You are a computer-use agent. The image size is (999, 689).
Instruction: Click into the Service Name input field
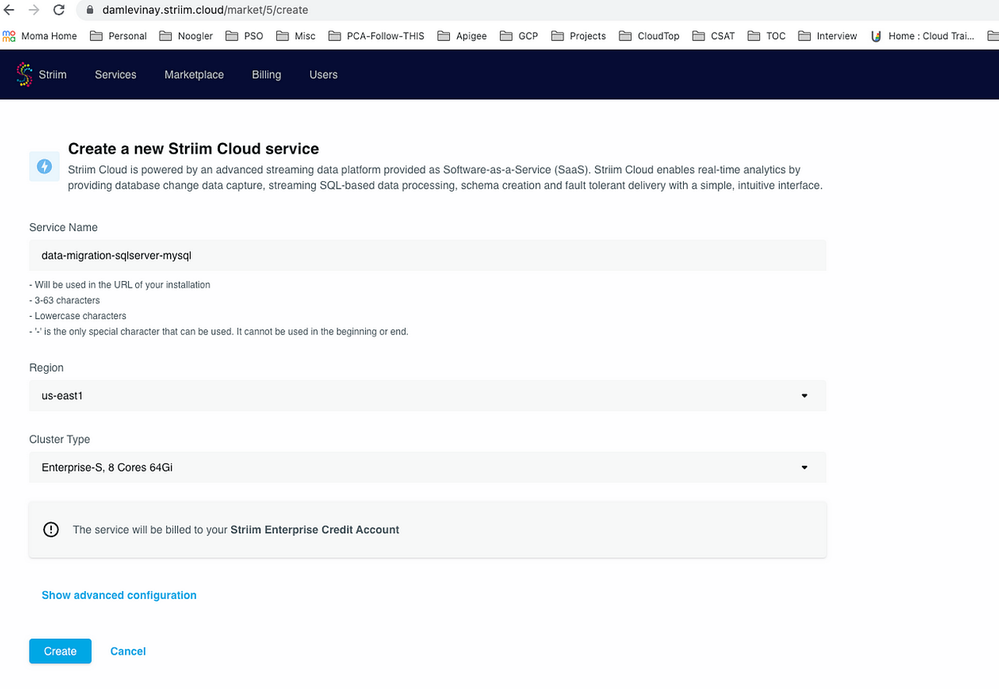[428, 256]
